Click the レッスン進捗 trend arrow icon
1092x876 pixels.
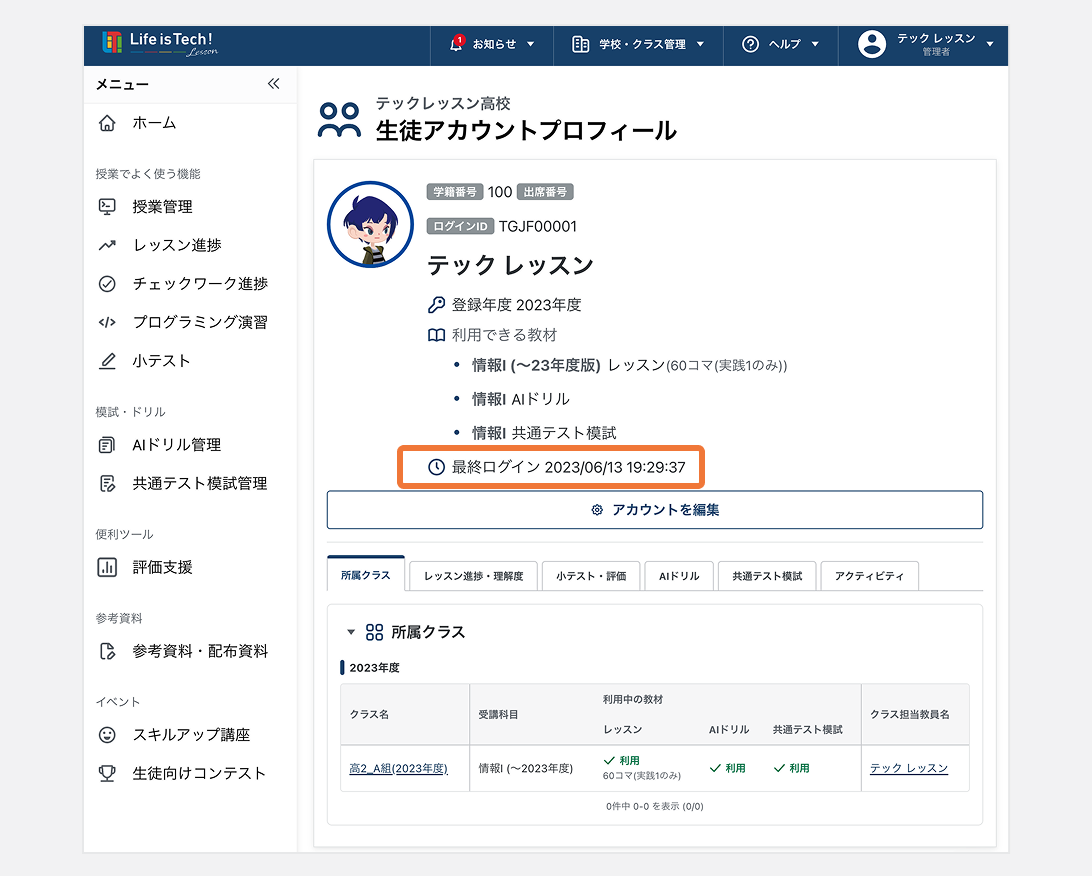coord(107,245)
